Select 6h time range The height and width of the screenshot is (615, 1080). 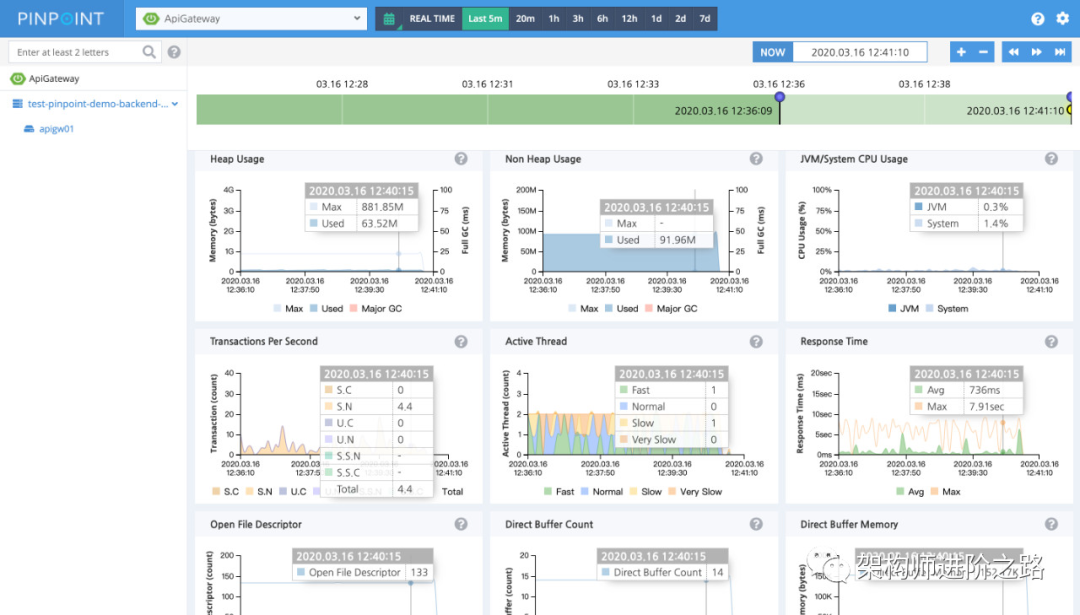coord(603,19)
